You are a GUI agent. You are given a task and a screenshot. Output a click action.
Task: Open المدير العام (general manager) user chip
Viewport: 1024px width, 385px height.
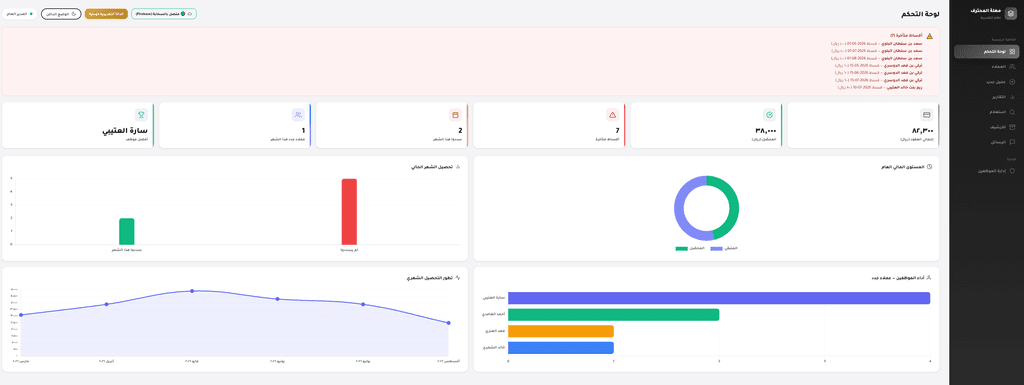click(x=19, y=14)
